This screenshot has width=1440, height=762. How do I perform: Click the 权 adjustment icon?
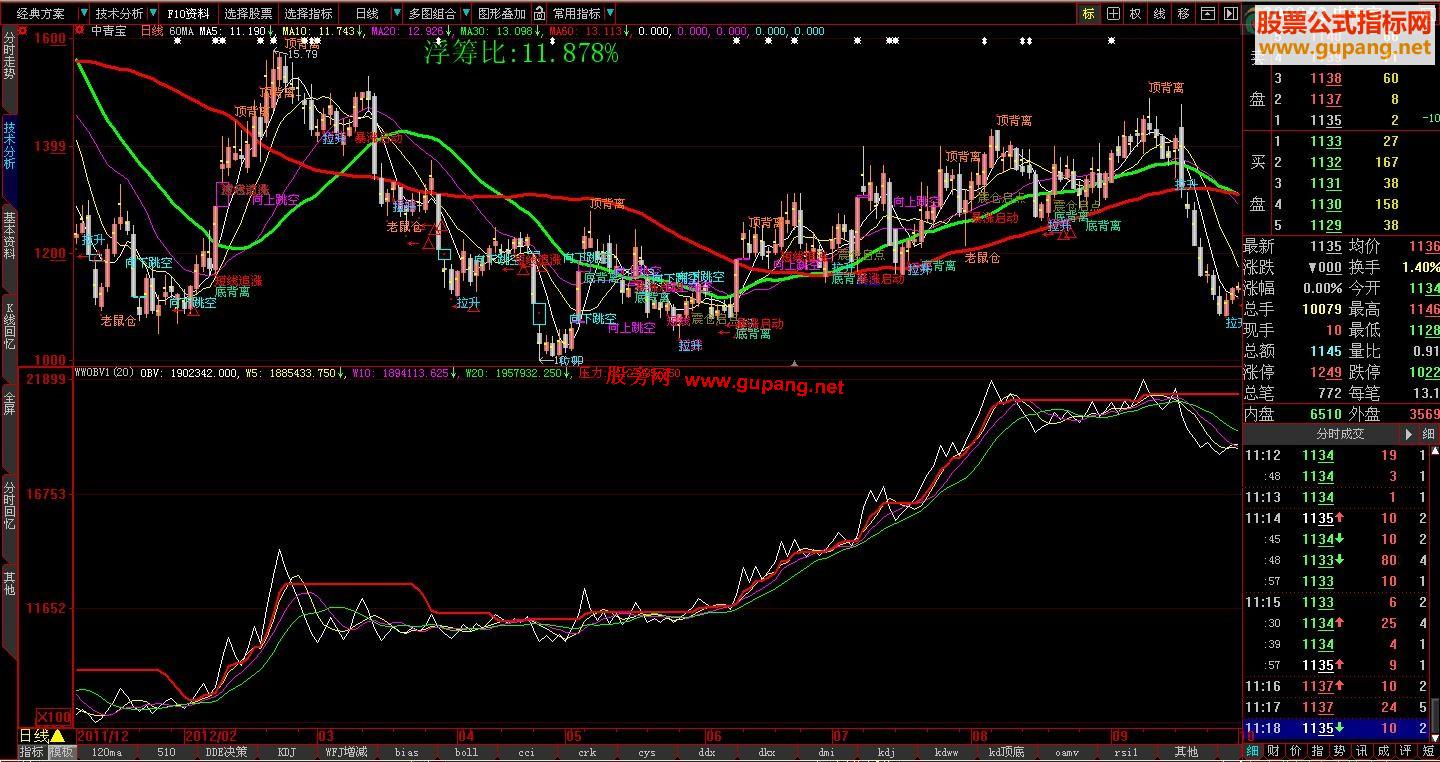[x=1136, y=14]
